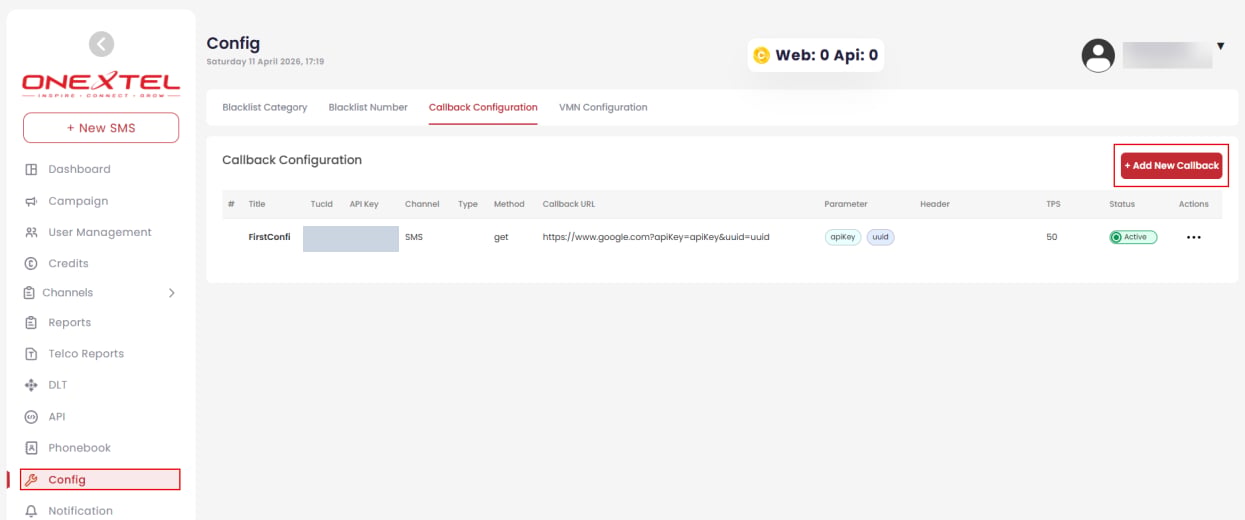
Task: Select Callback Configuration tab
Action: [x=483, y=107]
